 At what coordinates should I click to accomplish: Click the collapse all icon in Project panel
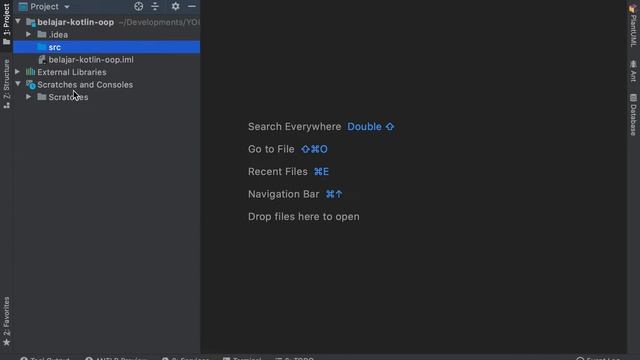coord(155,6)
